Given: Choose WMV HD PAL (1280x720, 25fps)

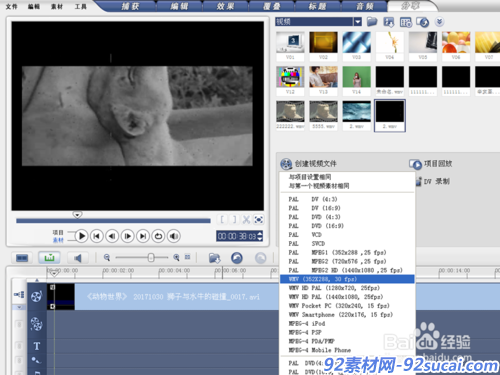Looking at the screenshot, I should click(347, 288).
